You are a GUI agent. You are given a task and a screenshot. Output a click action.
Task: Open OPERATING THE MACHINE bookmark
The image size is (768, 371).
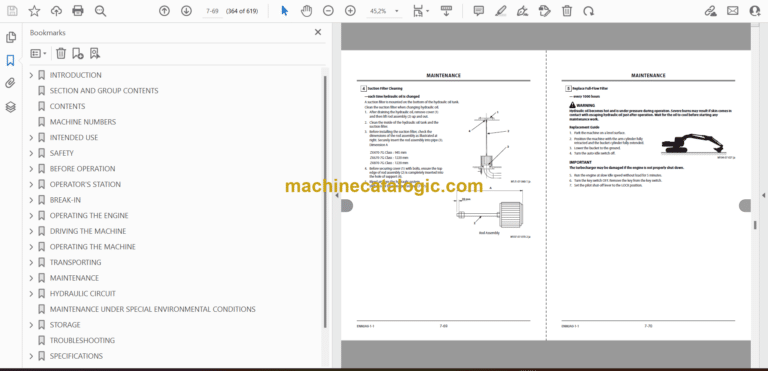tap(93, 247)
